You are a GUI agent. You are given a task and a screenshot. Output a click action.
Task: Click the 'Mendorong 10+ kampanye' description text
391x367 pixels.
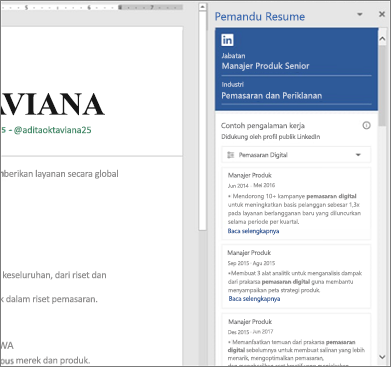coord(294,209)
